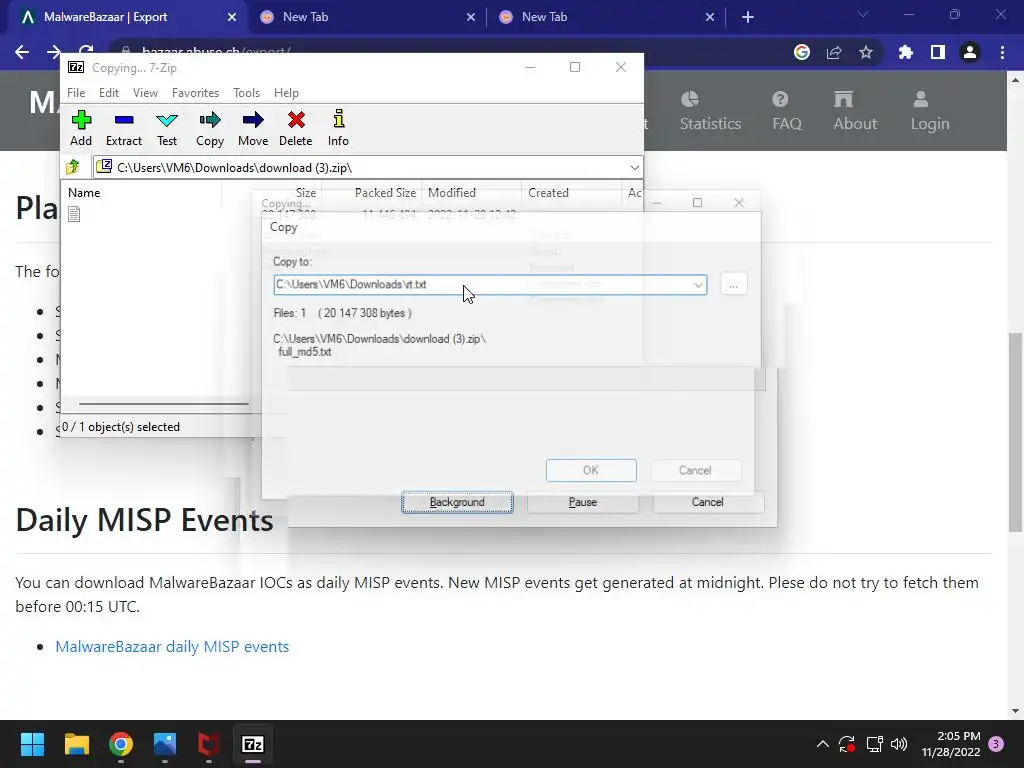Cancel the Copy dialog next to OK
This screenshot has width=1024, height=768.
tap(695, 470)
